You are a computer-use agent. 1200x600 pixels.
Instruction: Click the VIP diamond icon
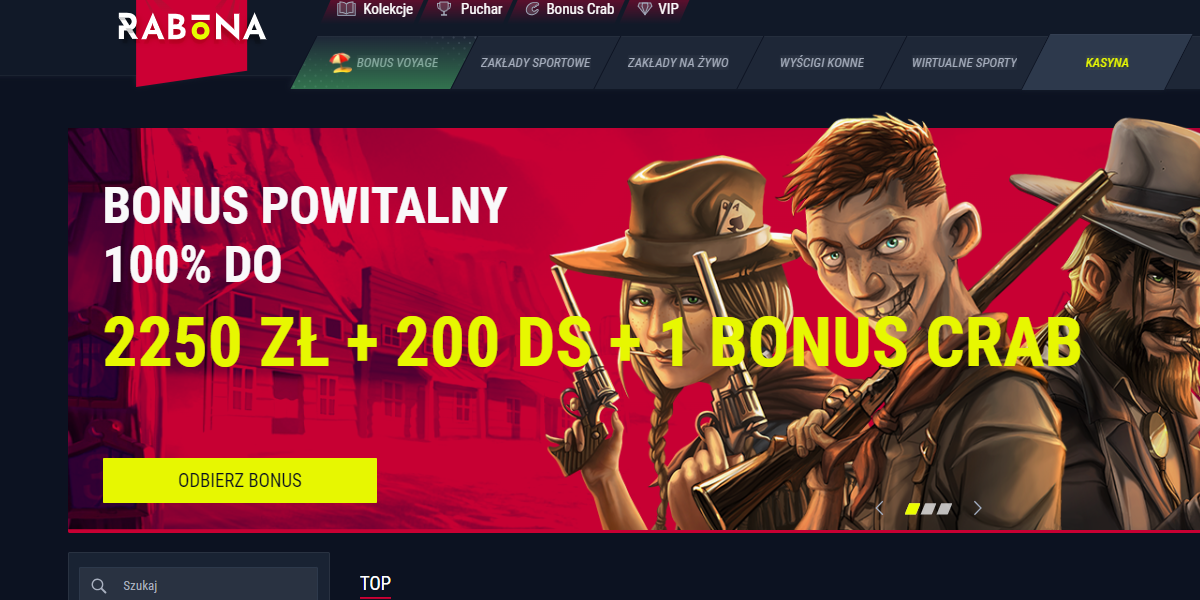click(644, 9)
